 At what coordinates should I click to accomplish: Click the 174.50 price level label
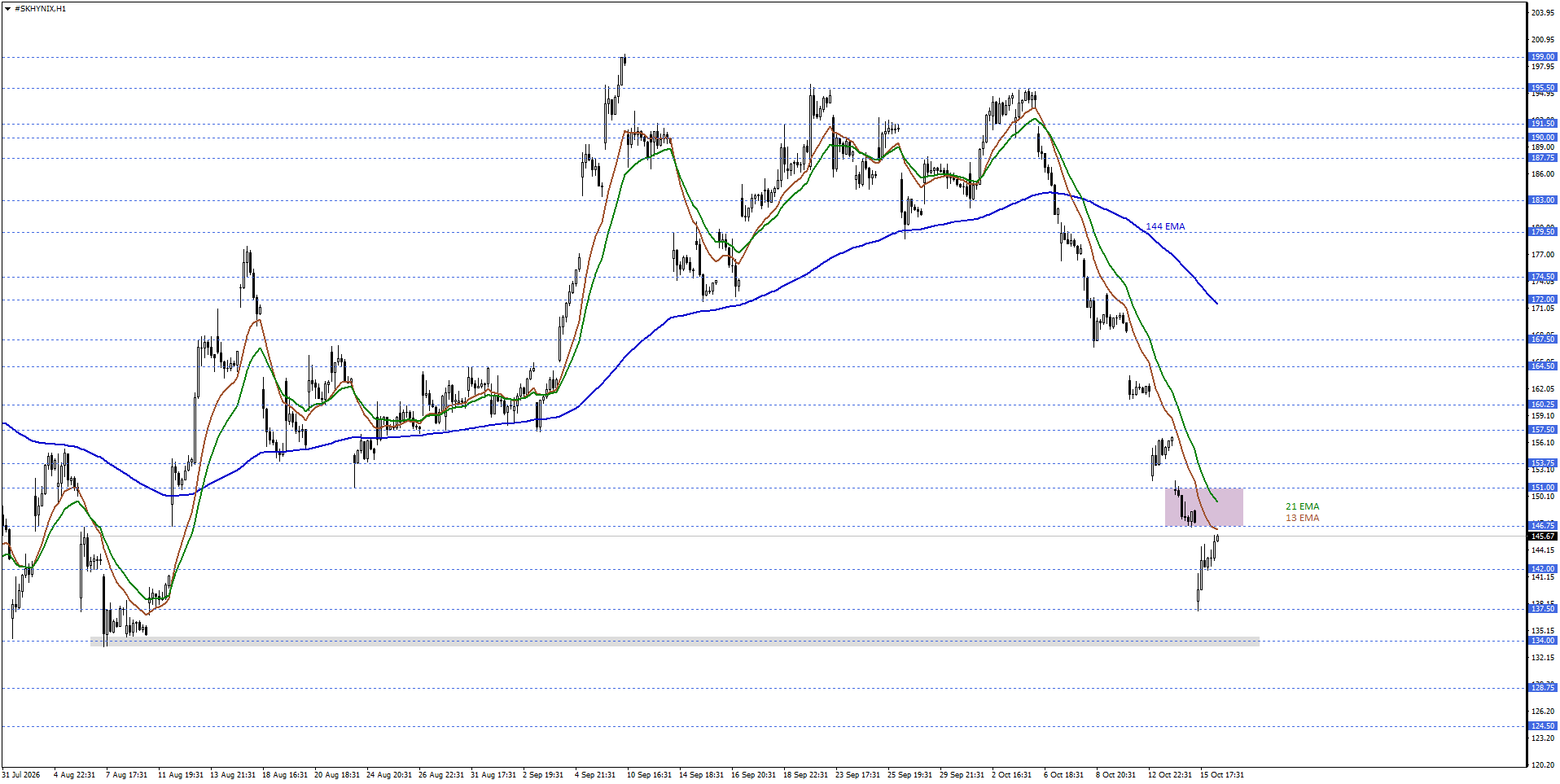1542,277
